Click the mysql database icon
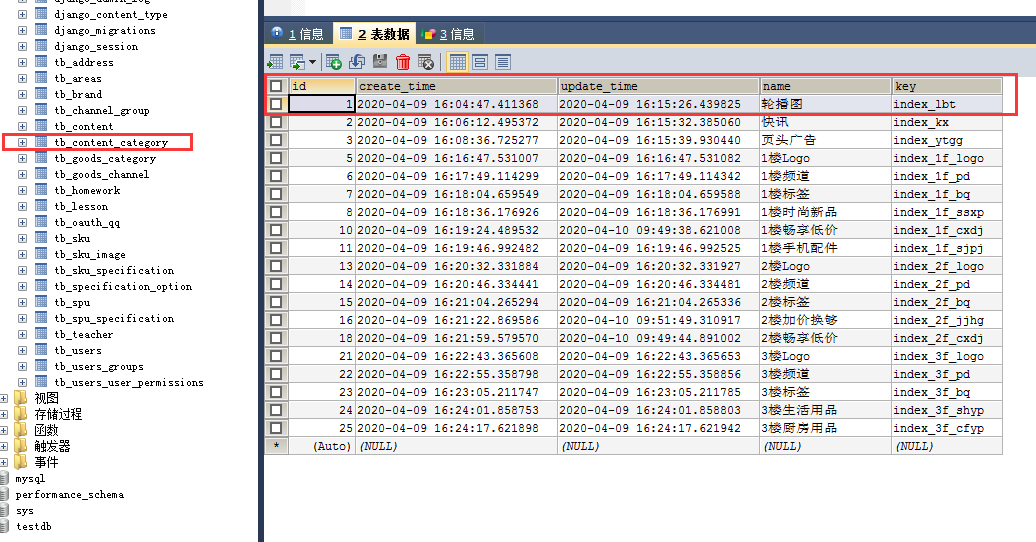This screenshot has width=1036, height=542. point(5,479)
